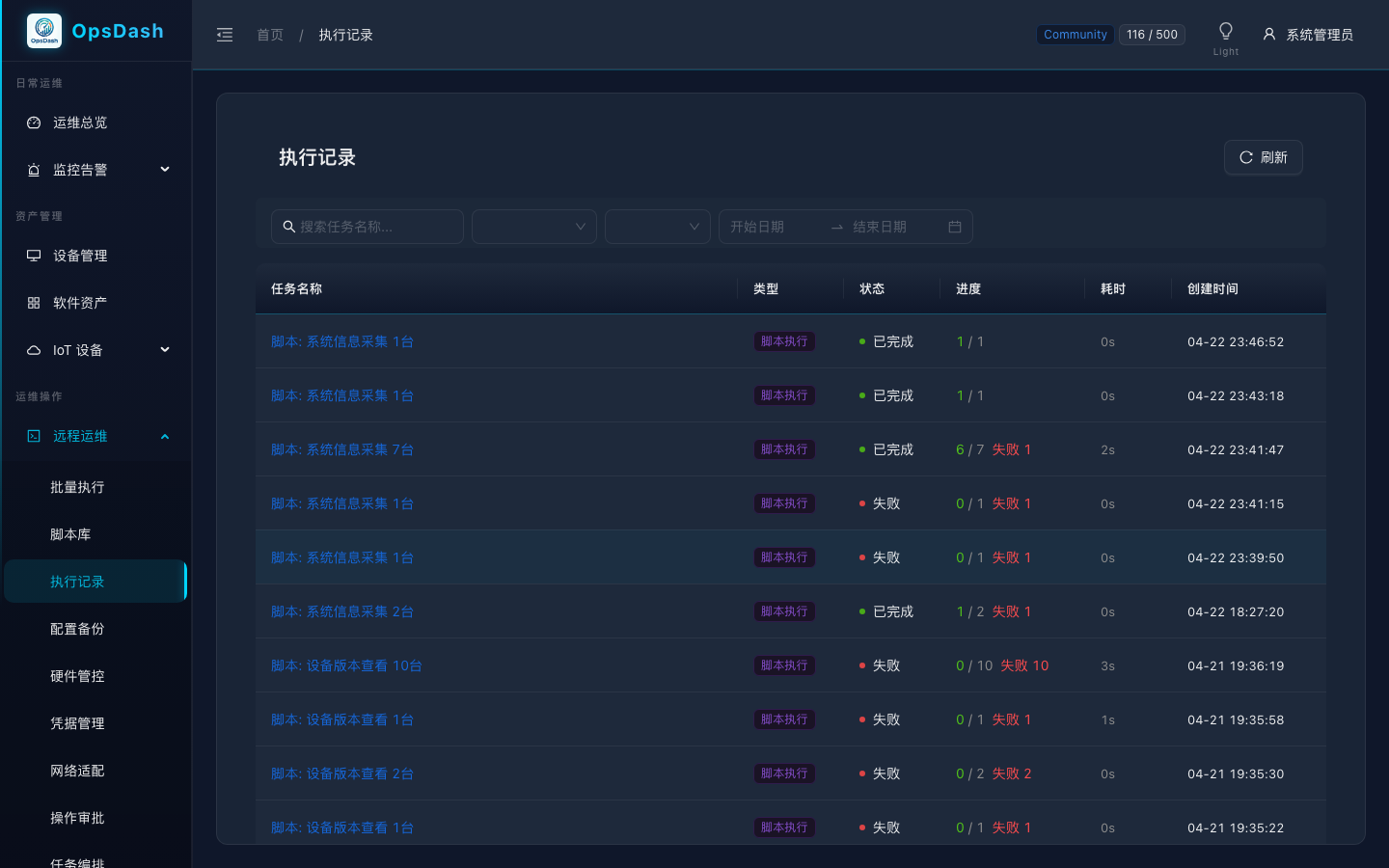Viewport: 1389px width, 868px height.
Task: Open 操作审批 submenu item
Action: pyautogui.click(x=95, y=818)
